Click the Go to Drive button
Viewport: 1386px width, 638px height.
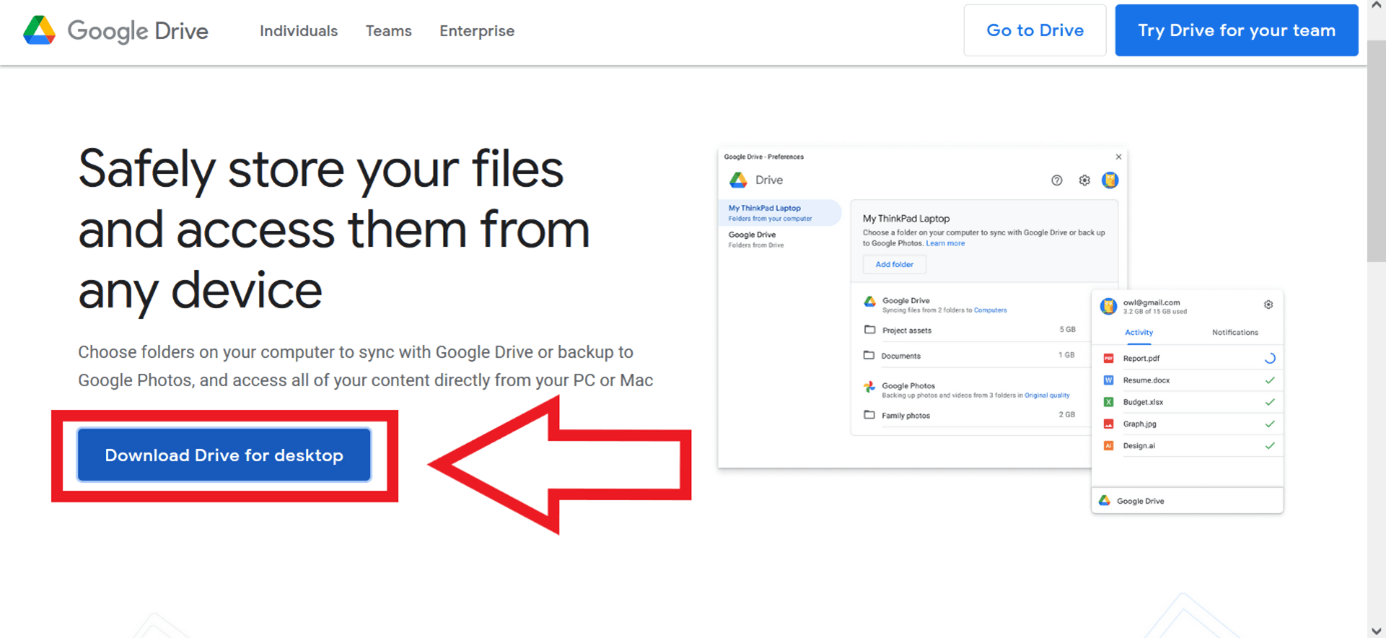(1034, 30)
